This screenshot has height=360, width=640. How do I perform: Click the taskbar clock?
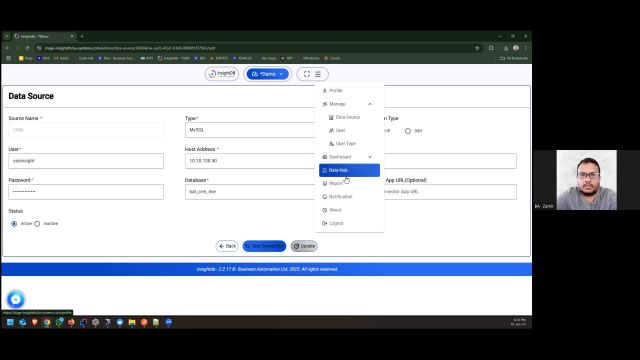click(x=519, y=322)
